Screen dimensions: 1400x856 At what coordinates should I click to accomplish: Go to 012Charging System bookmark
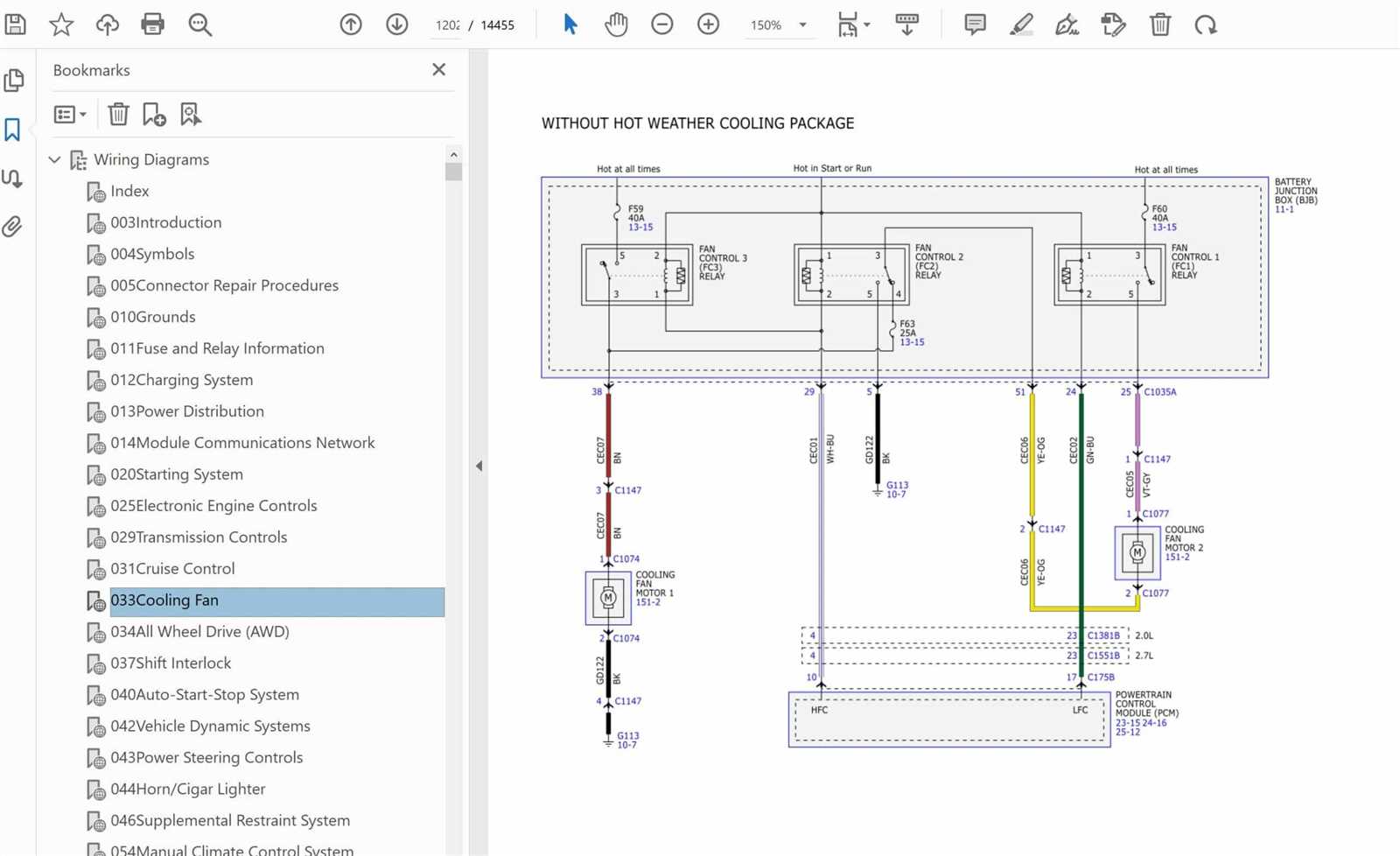[181, 380]
